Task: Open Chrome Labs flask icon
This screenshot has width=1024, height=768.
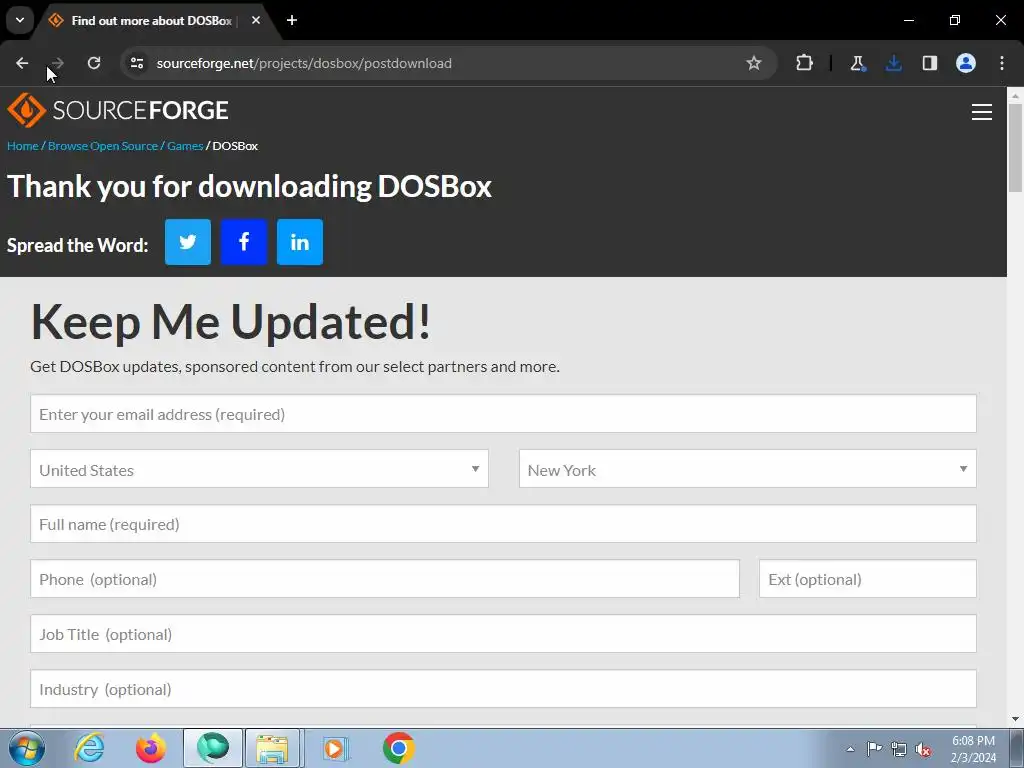Action: coord(857,63)
